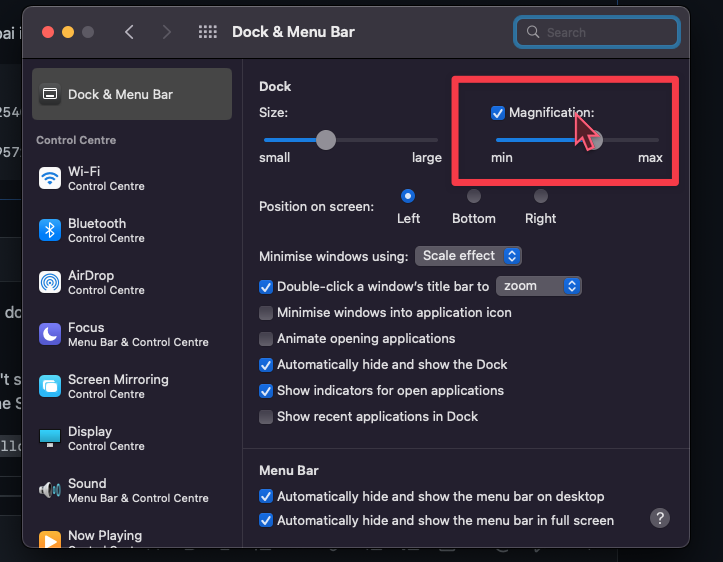Open the zoom action dropdown
Viewport: 723px width, 562px height.
point(539,286)
